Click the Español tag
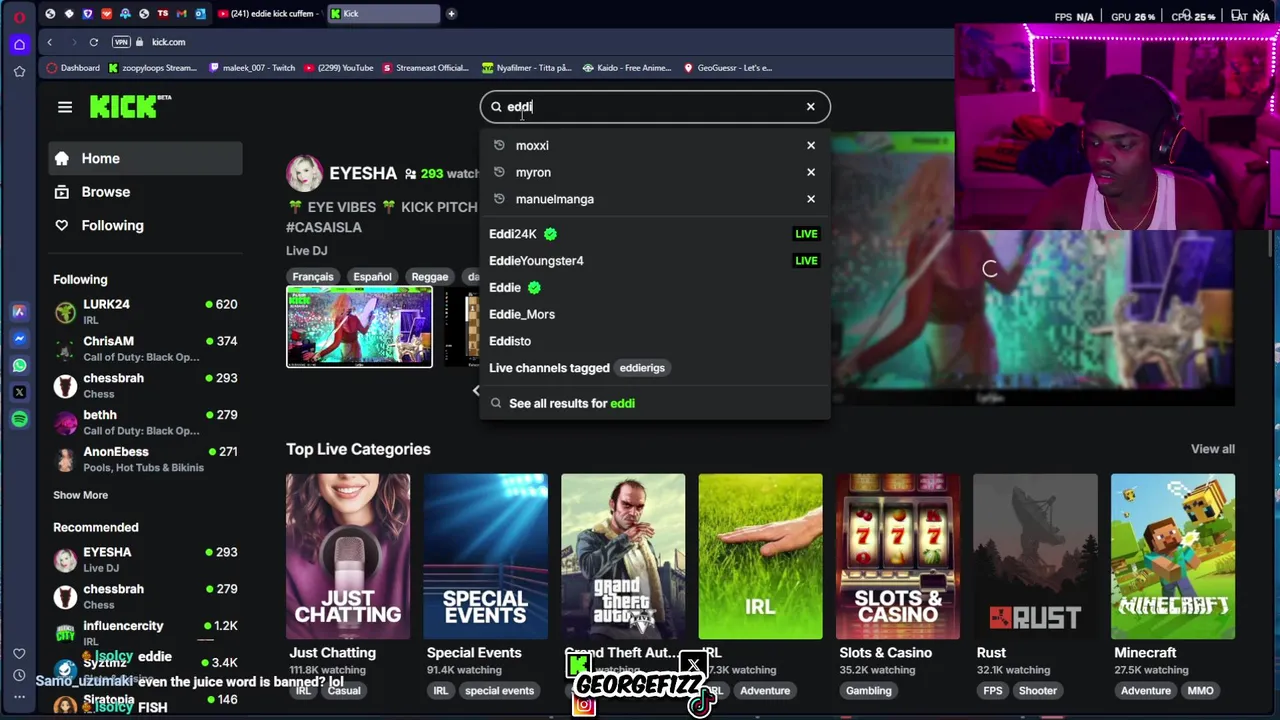 point(372,277)
